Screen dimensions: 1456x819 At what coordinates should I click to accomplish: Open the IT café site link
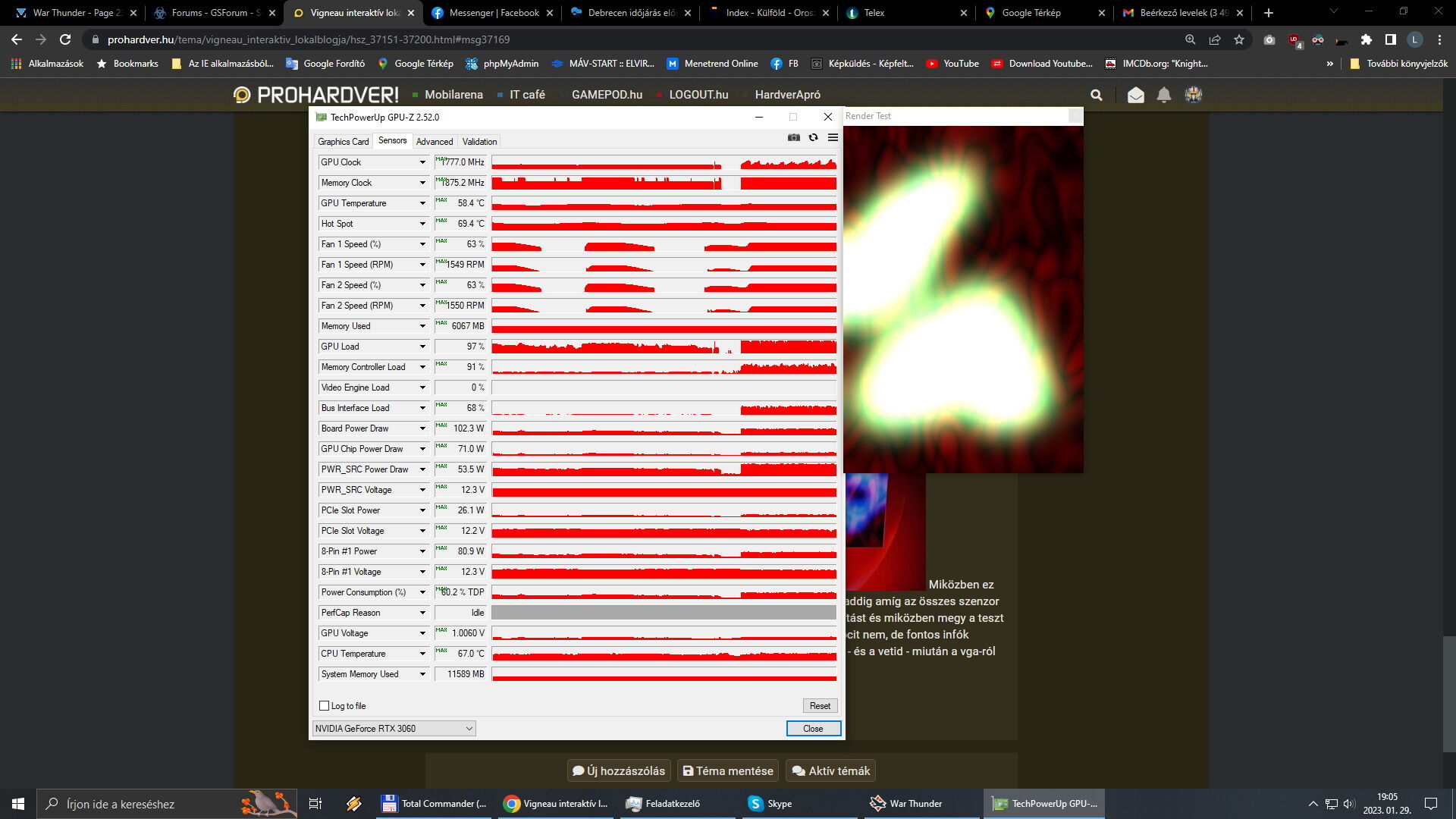point(527,95)
